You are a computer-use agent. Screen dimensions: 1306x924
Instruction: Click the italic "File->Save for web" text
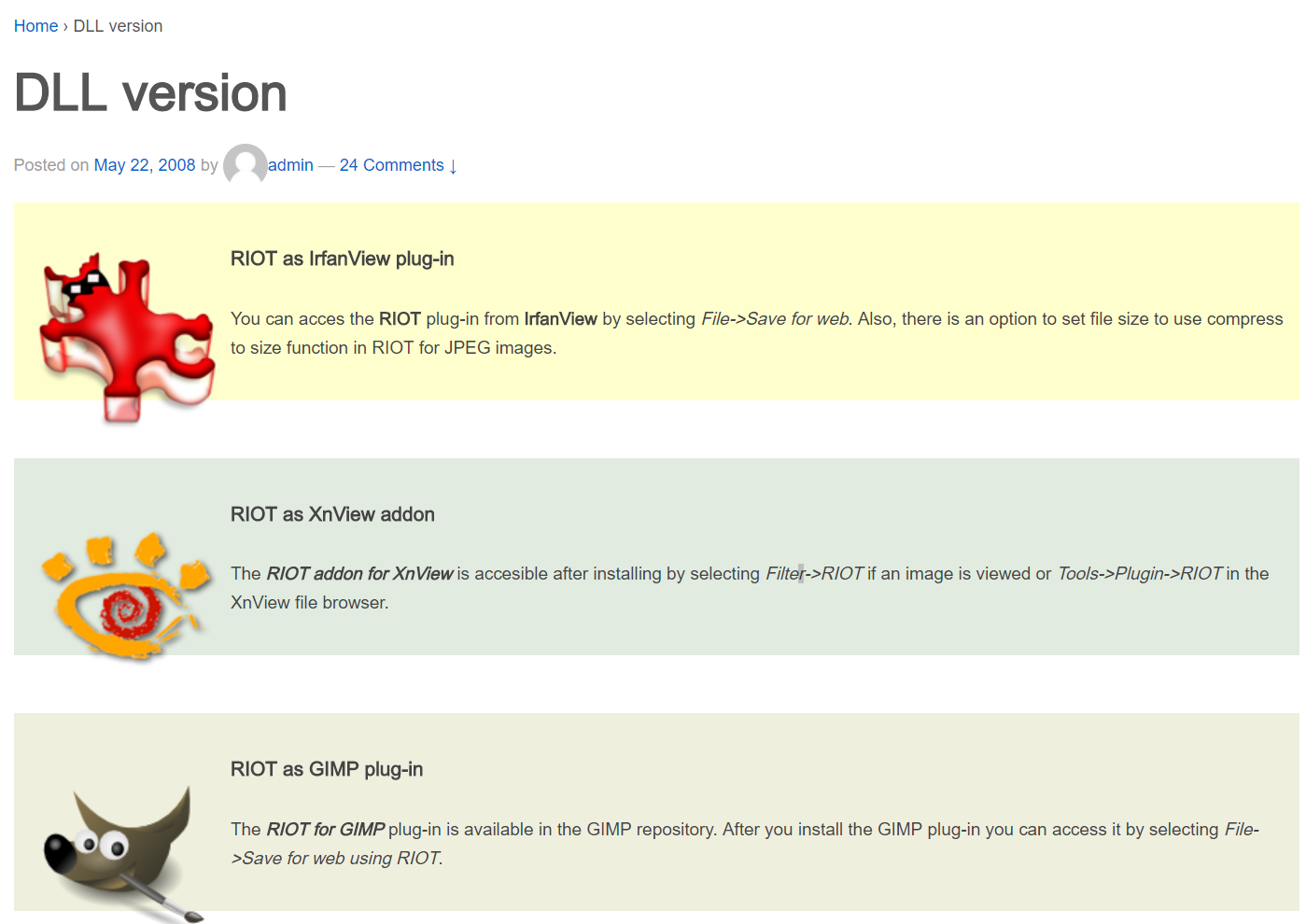[x=775, y=319]
